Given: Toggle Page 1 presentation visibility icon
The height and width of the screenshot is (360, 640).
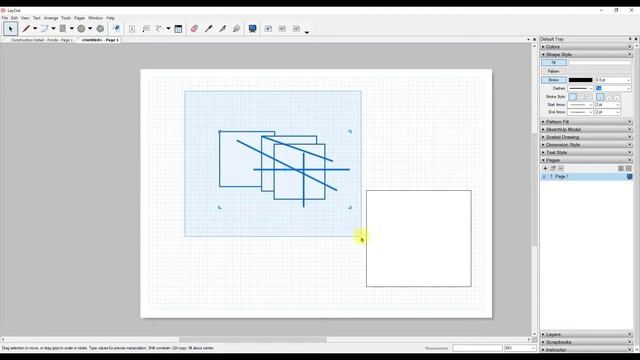Looking at the screenshot, I should (629, 176).
